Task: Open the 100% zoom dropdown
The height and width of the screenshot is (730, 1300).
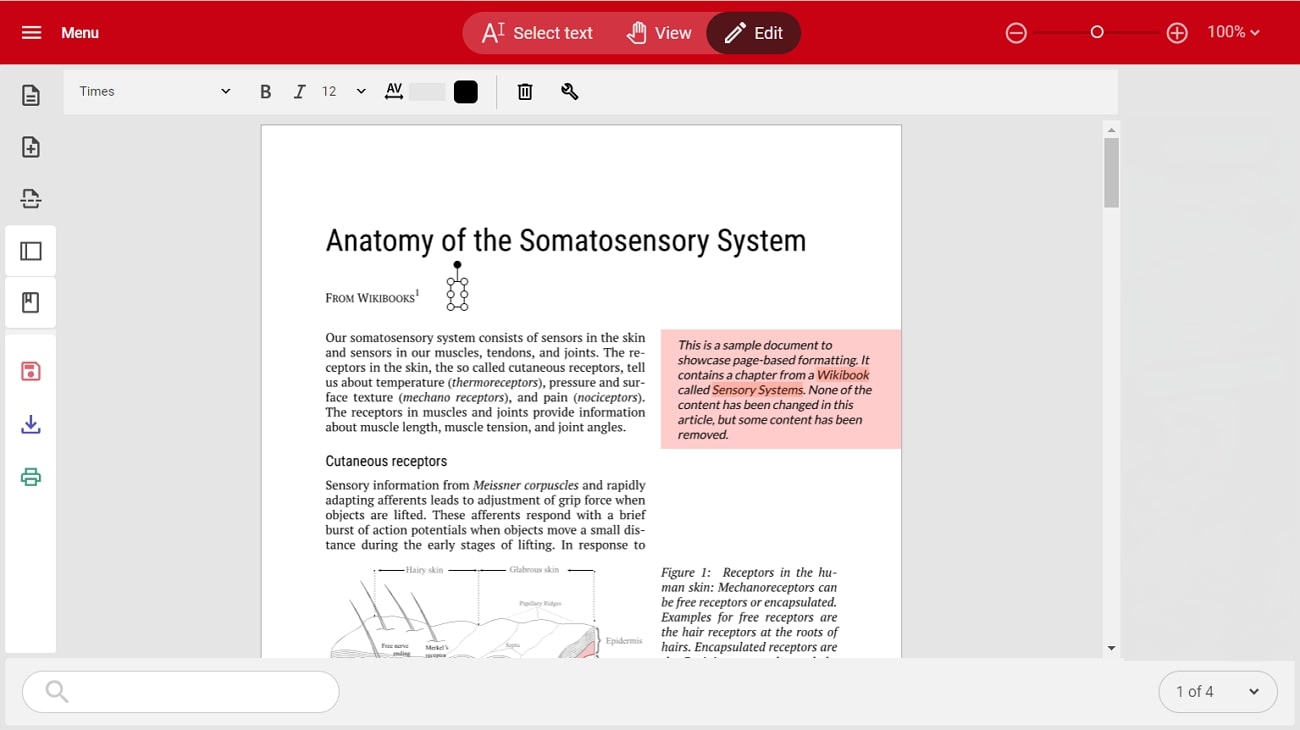Action: pos(1233,32)
